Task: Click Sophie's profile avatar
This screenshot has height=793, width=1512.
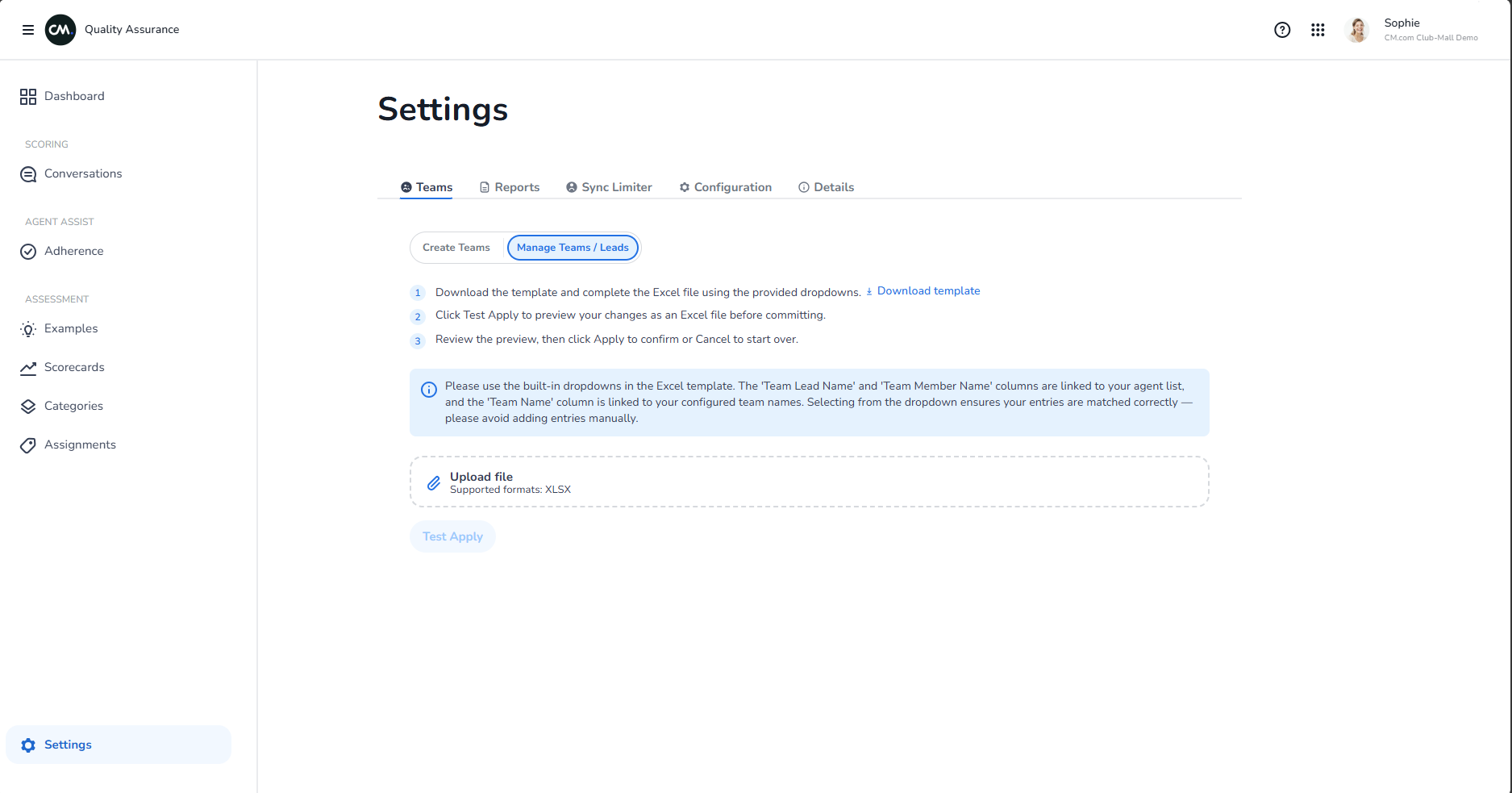Action: pos(1358,30)
